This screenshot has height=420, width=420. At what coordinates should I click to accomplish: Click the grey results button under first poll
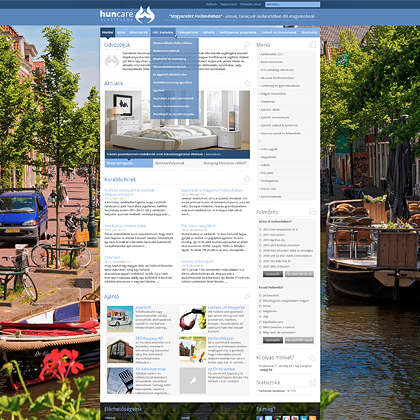[299, 274]
